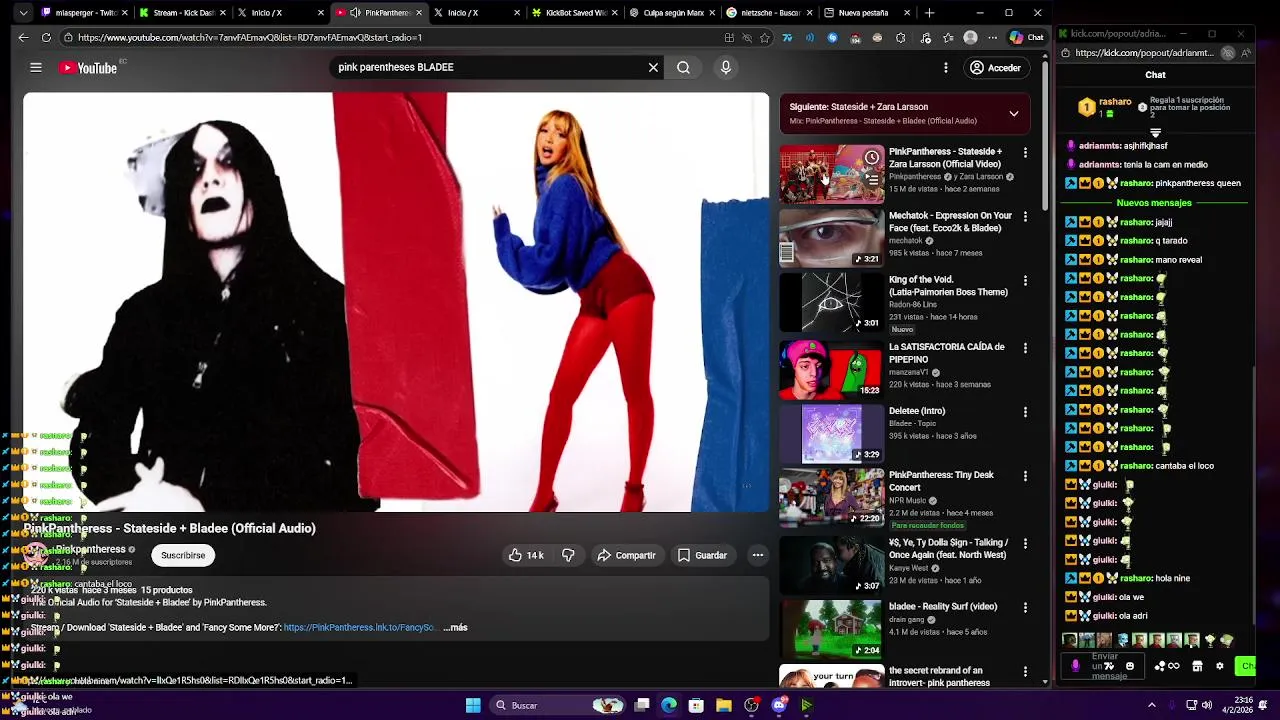The width and height of the screenshot is (1280, 720).
Task: Open options for King of the Void video
Action: (x=1025, y=281)
